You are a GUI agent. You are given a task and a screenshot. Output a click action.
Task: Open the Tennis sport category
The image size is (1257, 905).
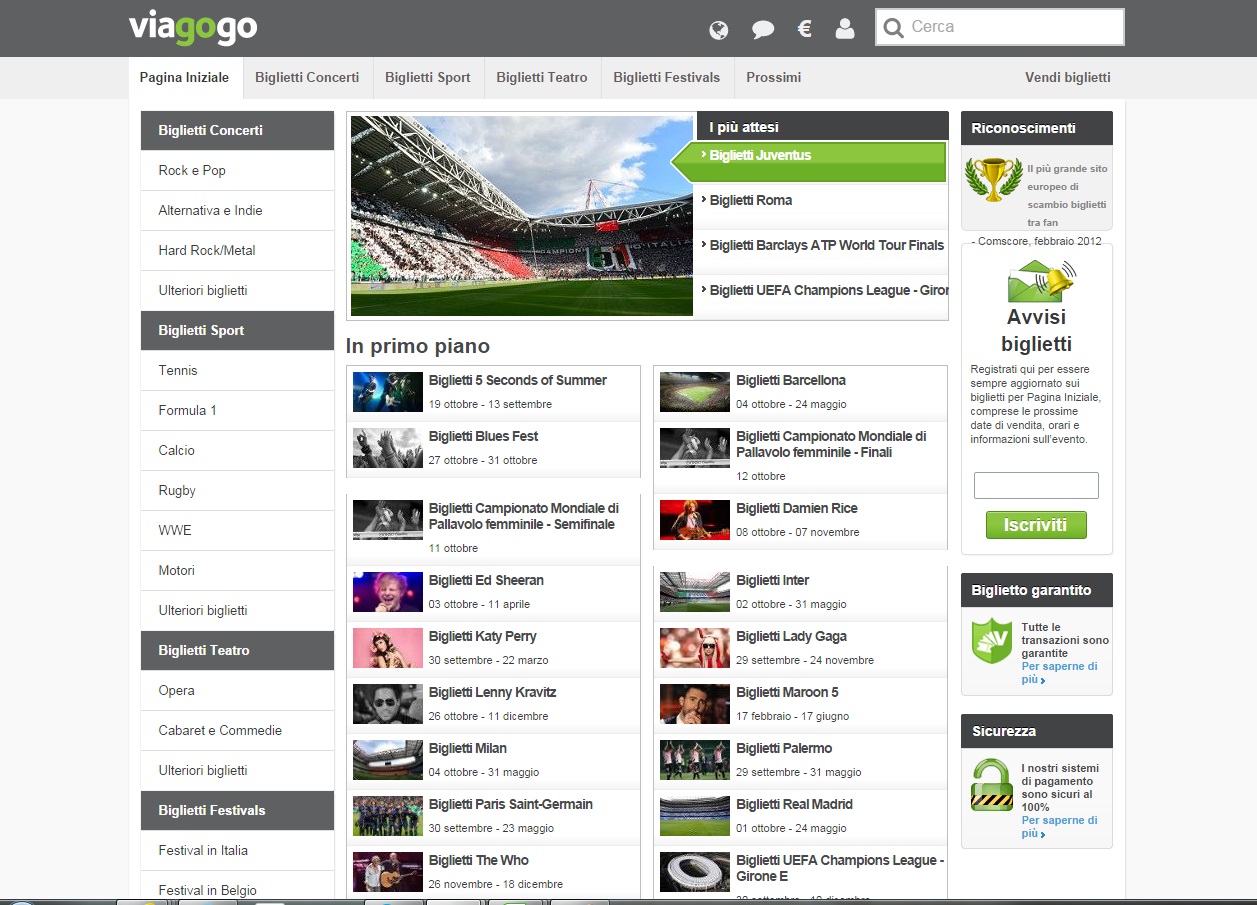click(238, 370)
